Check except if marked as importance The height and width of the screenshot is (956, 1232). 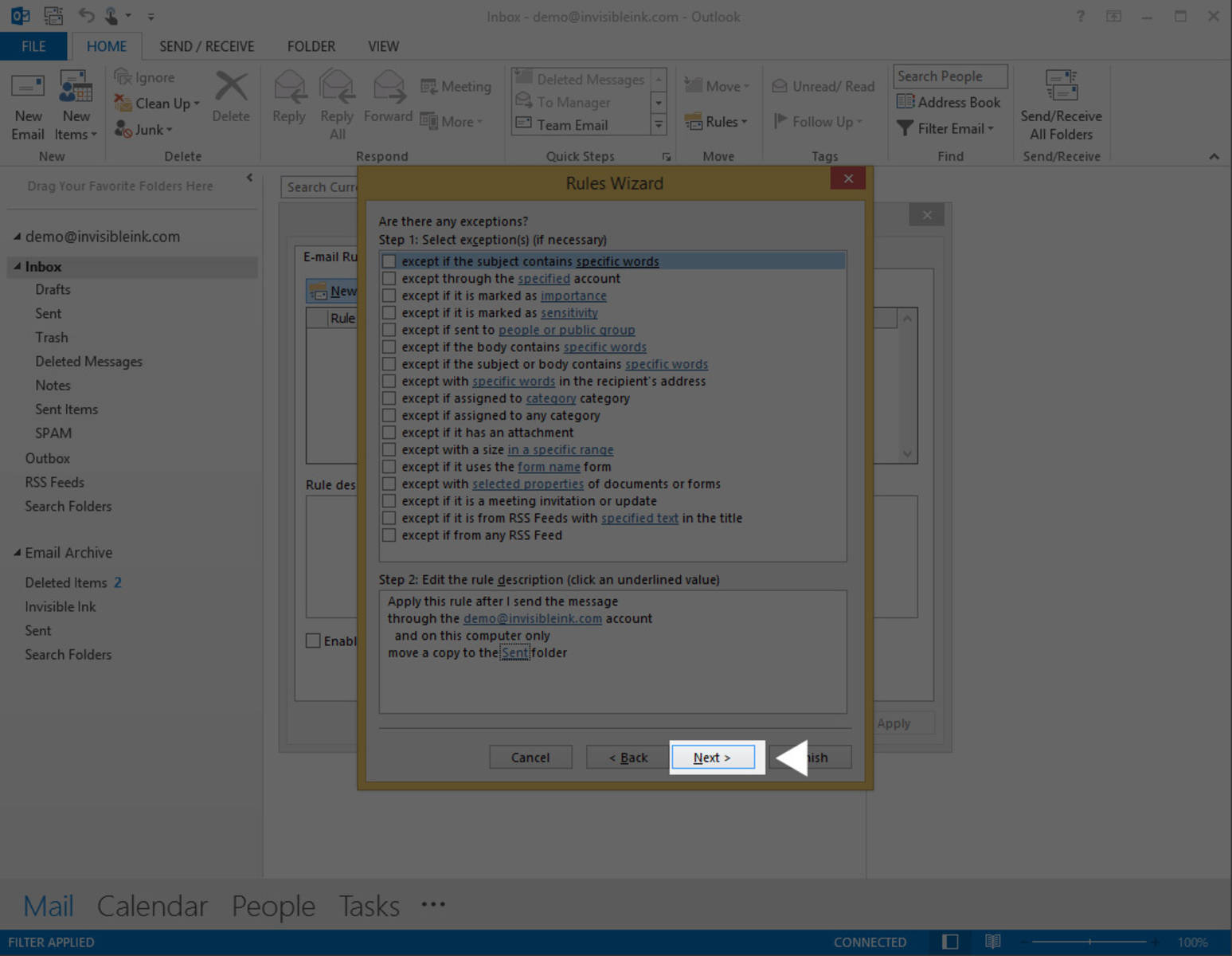pyautogui.click(x=389, y=296)
